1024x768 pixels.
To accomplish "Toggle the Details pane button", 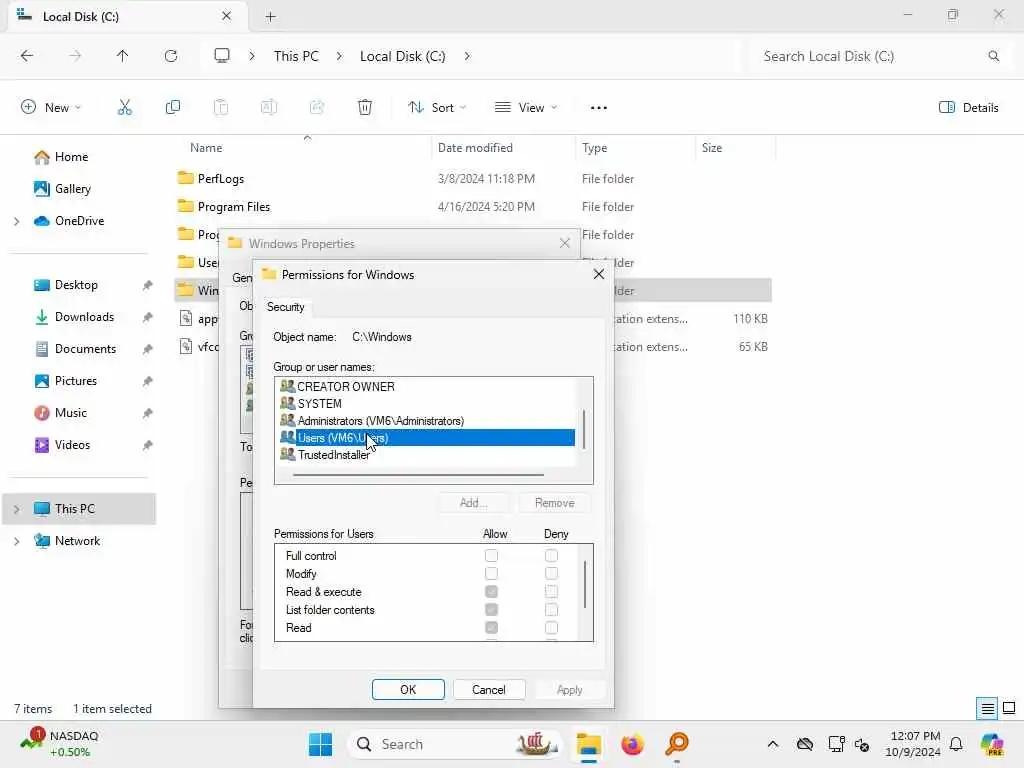I will 968,108.
